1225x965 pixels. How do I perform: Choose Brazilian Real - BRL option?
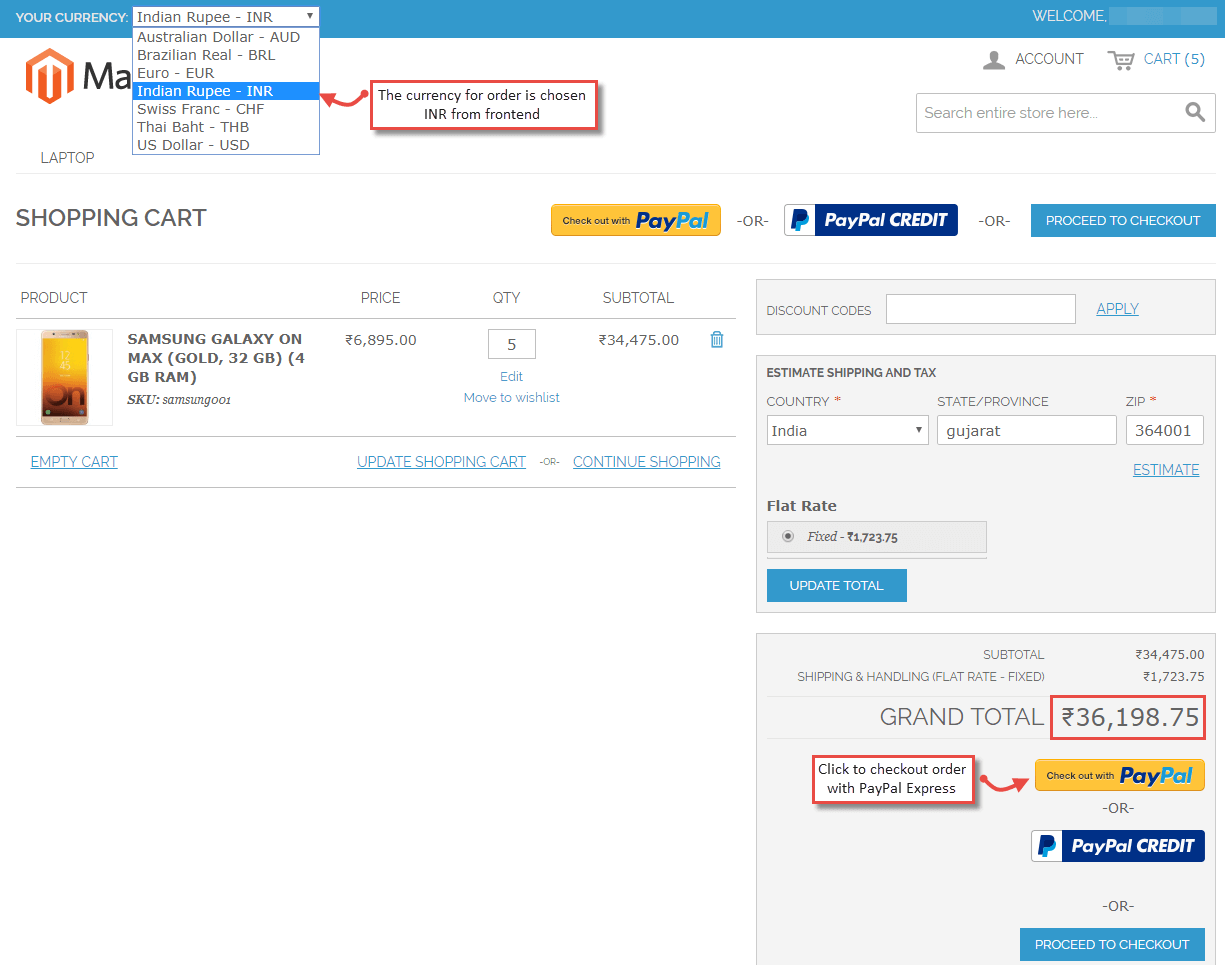click(x=226, y=55)
